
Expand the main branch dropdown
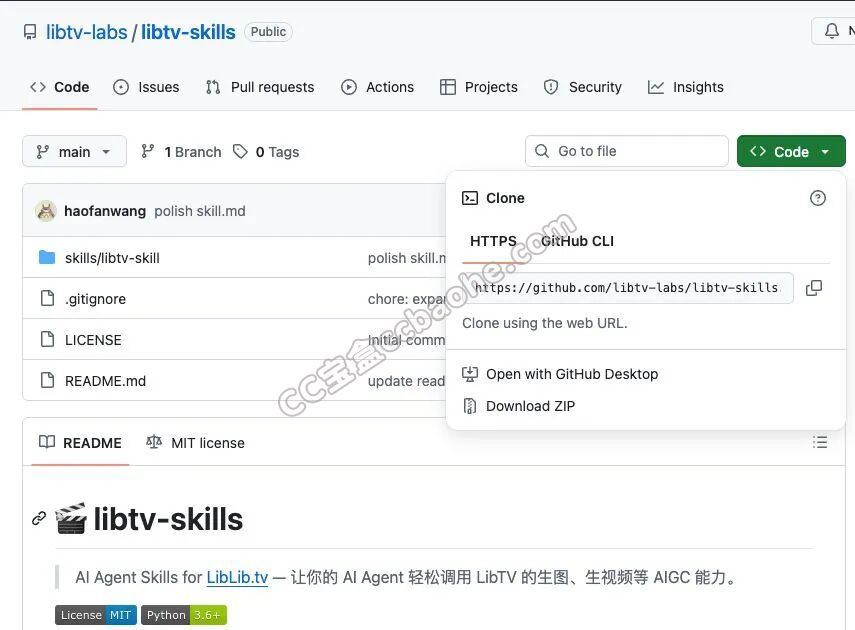coord(74,152)
